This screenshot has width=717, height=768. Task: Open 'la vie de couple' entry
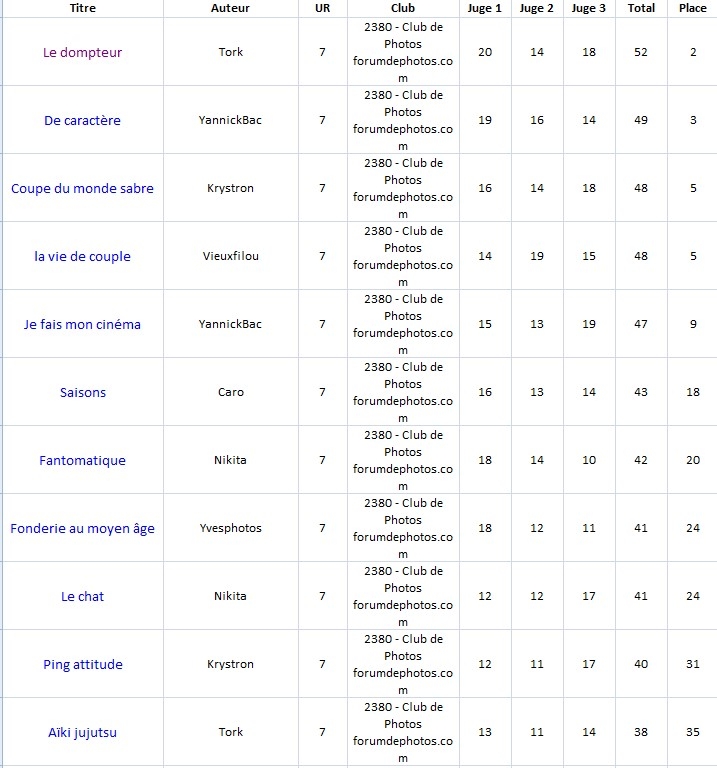click(82, 256)
